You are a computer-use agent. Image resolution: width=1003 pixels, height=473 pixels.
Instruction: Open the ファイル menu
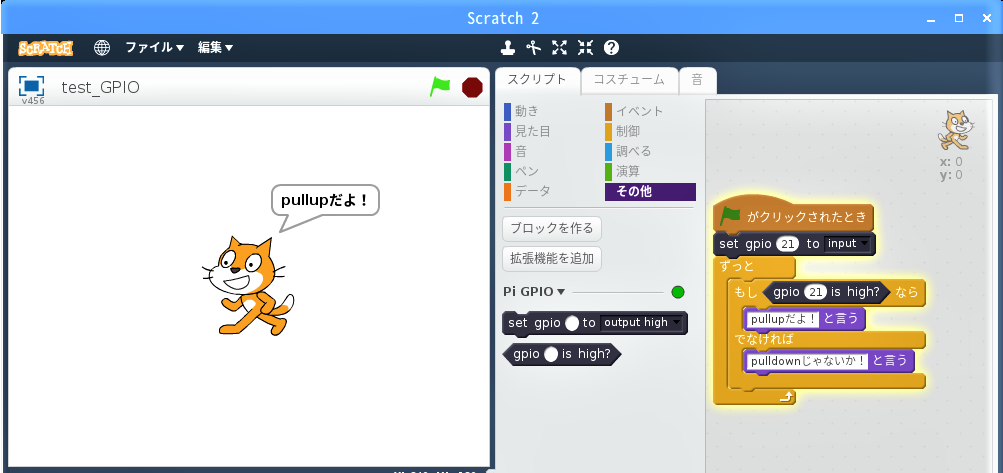coord(154,47)
